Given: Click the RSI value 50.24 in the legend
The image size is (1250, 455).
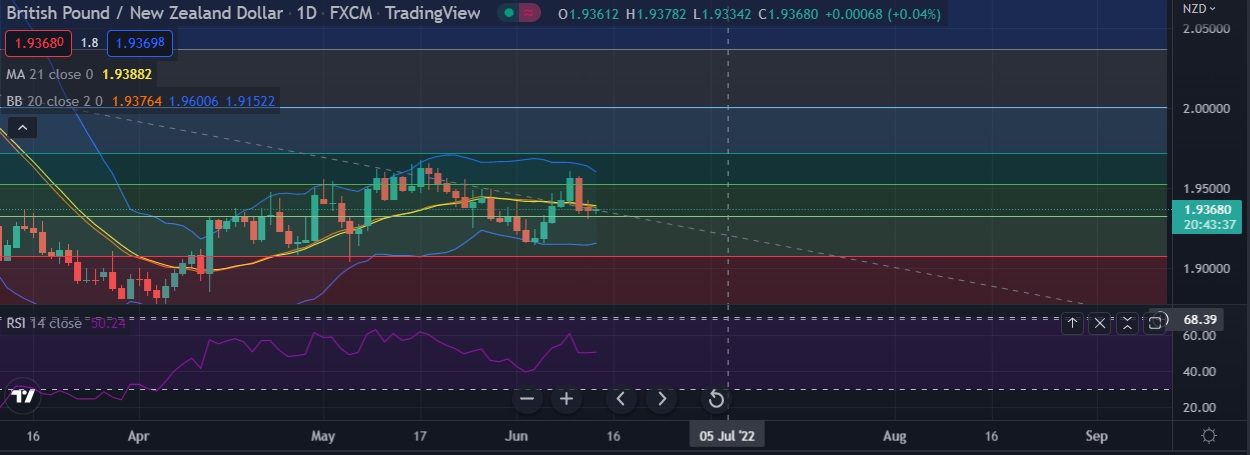Looking at the screenshot, I should [x=108, y=323].
